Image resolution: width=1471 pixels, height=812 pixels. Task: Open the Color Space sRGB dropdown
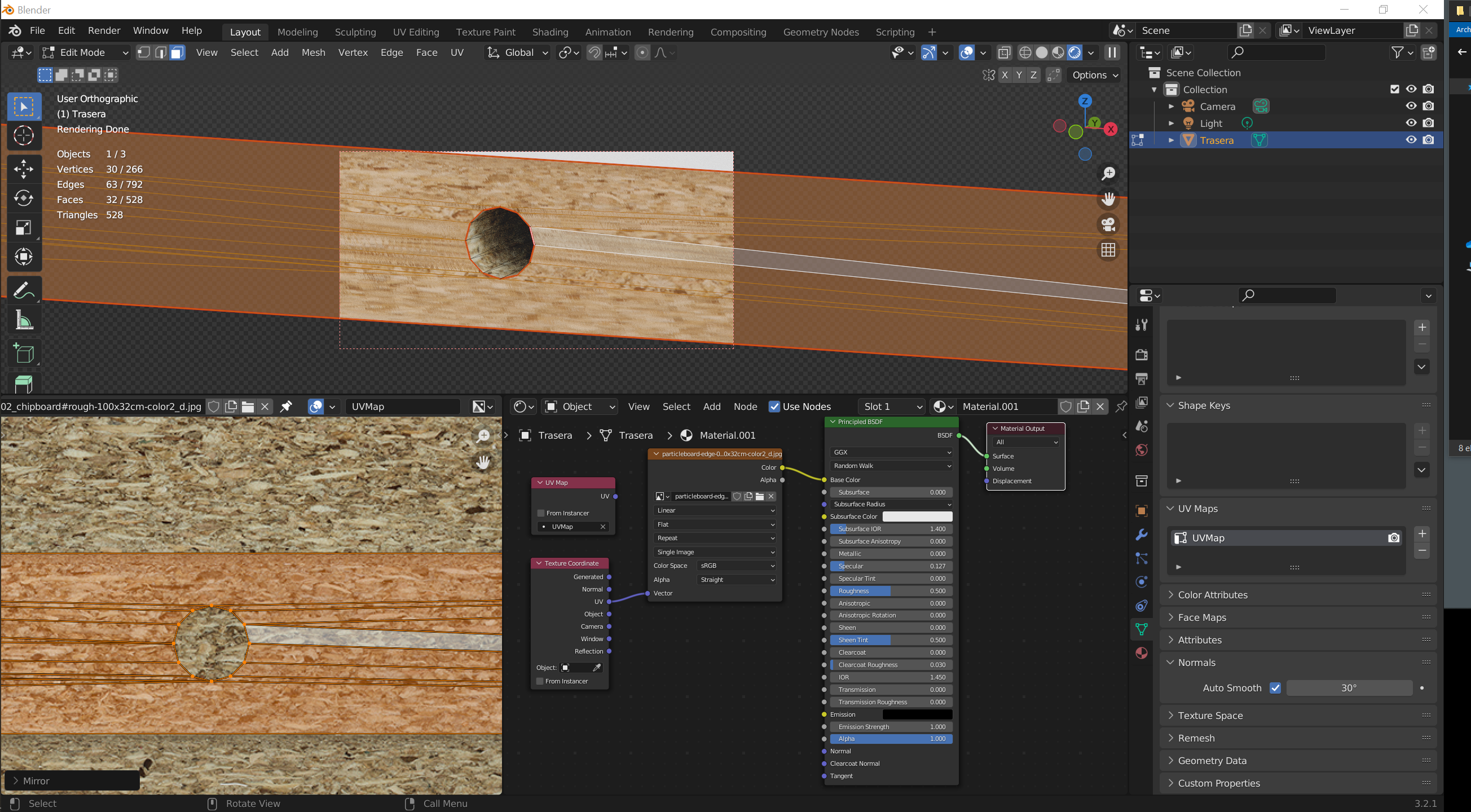pos(737,566)
